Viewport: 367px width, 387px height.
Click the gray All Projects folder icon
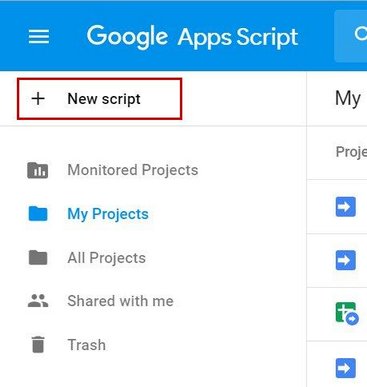pyautogui.click(x=38, y=257)
